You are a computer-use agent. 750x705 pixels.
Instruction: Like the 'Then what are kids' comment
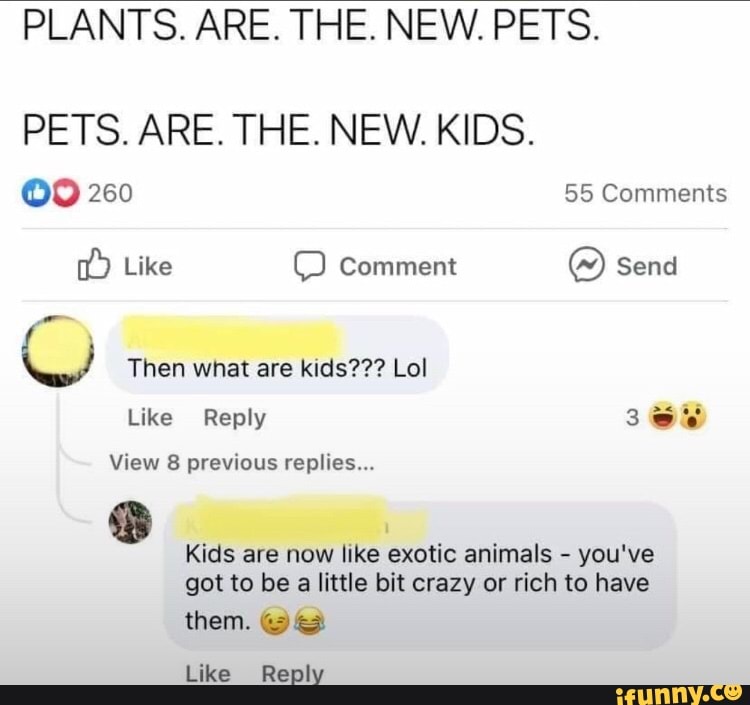pos(150,418)
